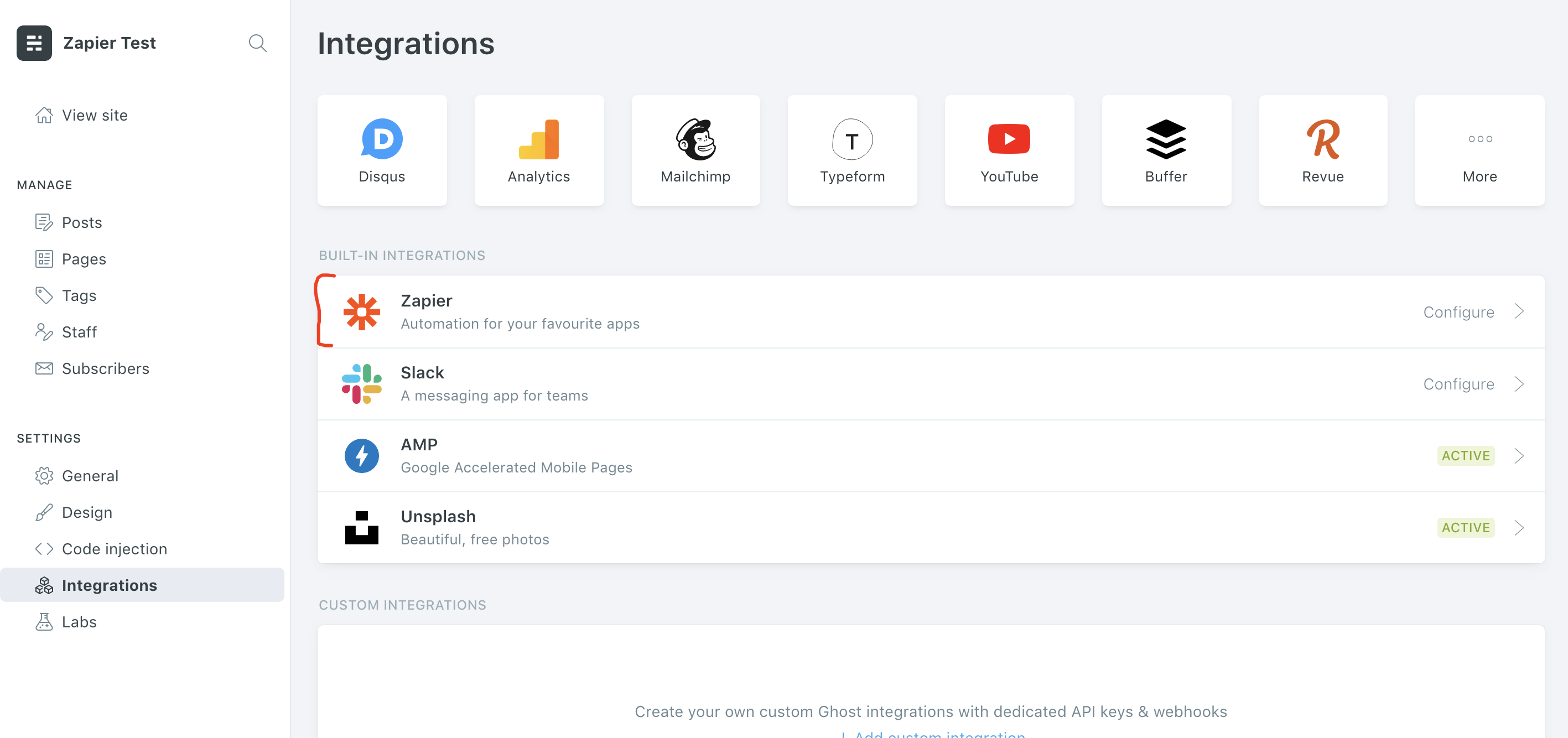Viewport: 1568px width, 738px height.
Task: Click the Slack integration name
Action: click(423, 372)
